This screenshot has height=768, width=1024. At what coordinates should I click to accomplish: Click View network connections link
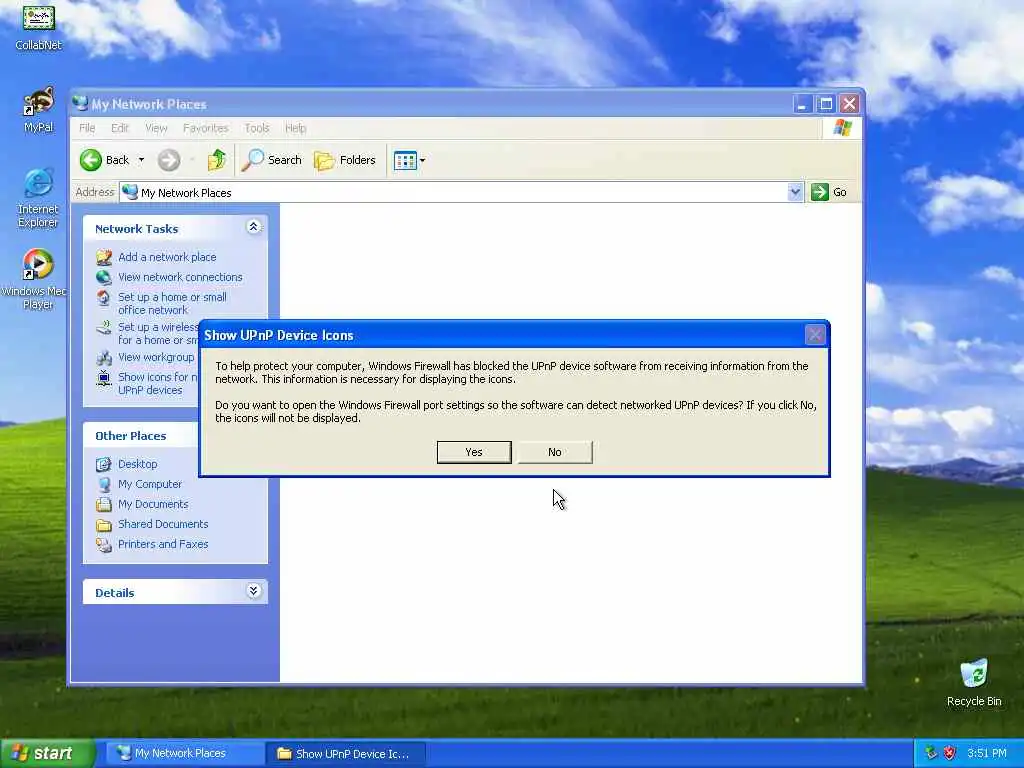tap(180, 277)
